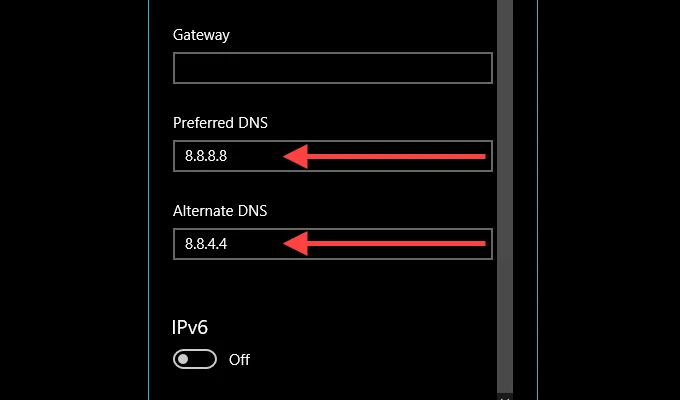Focus the Gateway input field
Viewport: 680px width, 400px height.
(333, 68)
